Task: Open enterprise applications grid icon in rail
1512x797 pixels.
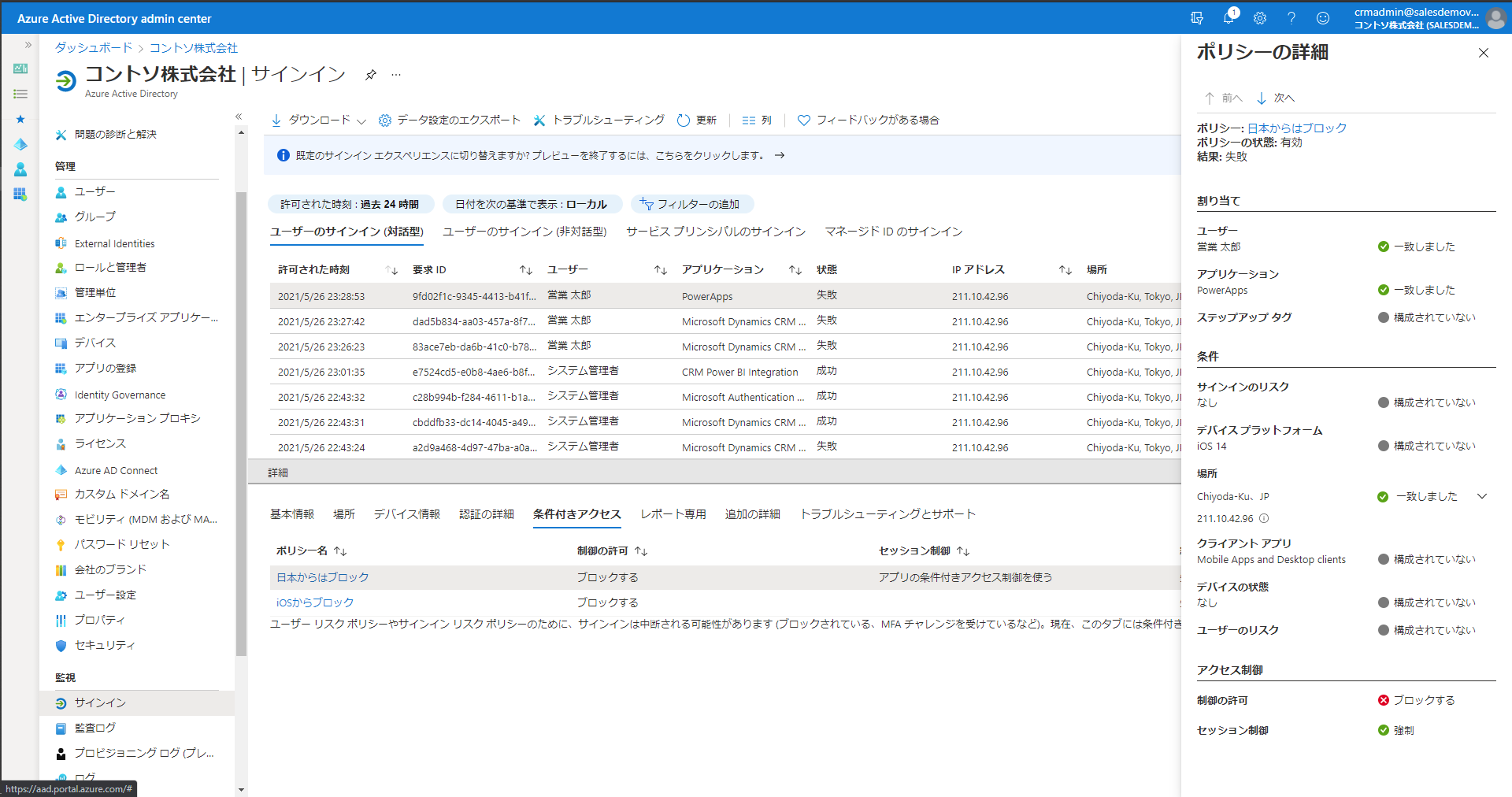Action: pos(20,194)
